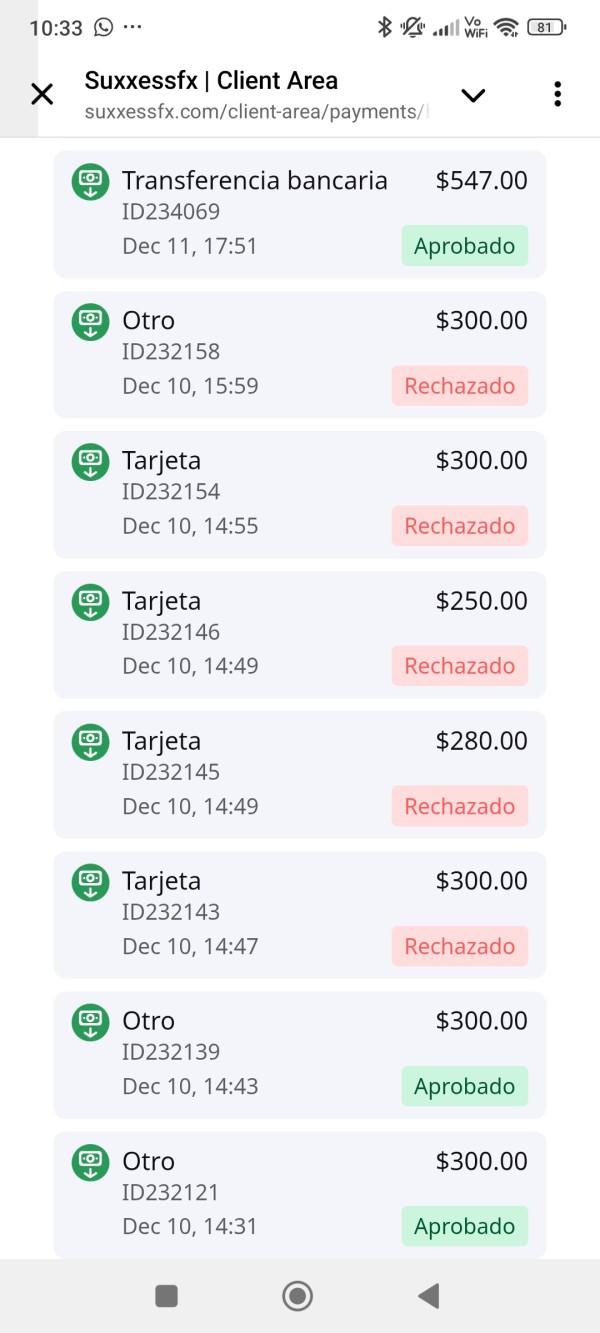Screen dimensions: 600x1333
Task: Tap Aprobado badge on $547.00 transfer
Action: [x=464, y=246]
